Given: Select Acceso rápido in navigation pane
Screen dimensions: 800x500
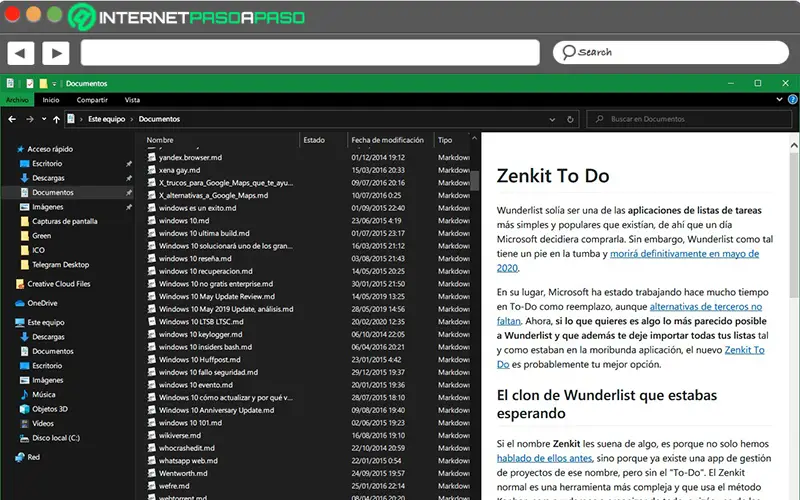Looking at the screenshot, I should pos(50,149).
